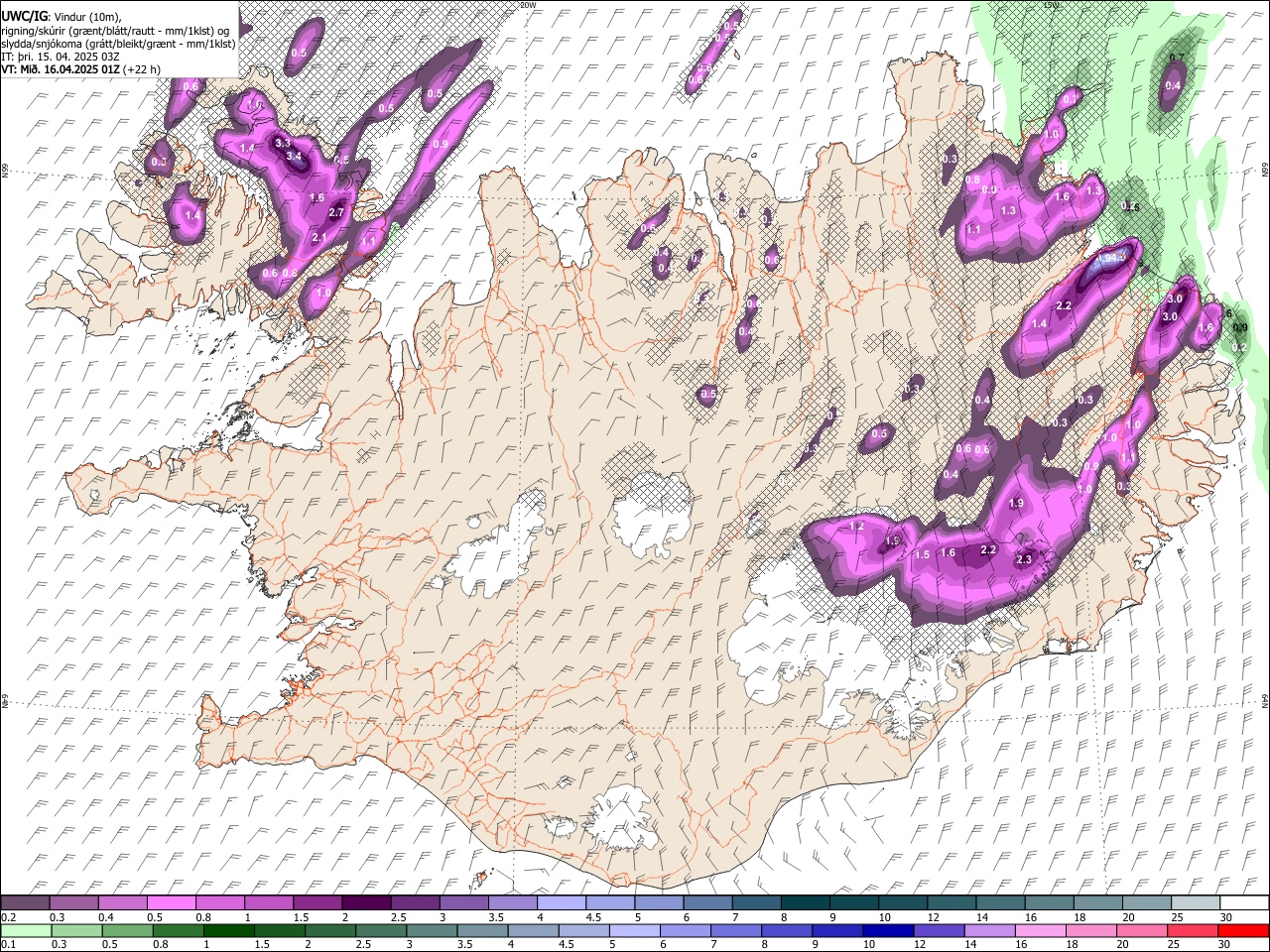Click the 3.4 precipitation value on the map
Screen dimensions: 1270x952
click(294, 157)
